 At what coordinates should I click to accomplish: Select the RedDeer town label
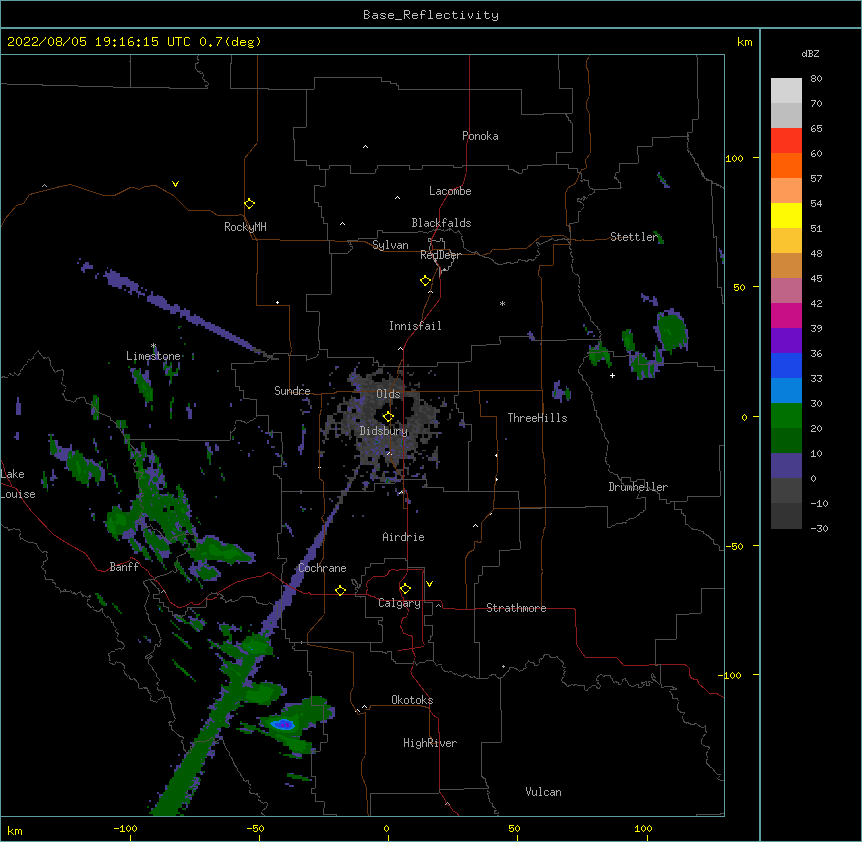pyautogui.click(x=440, y=255)
